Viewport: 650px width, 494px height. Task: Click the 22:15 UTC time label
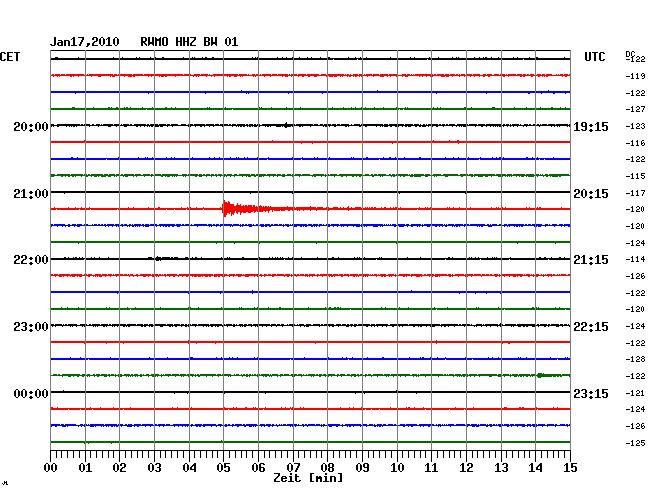coord(591,327)
